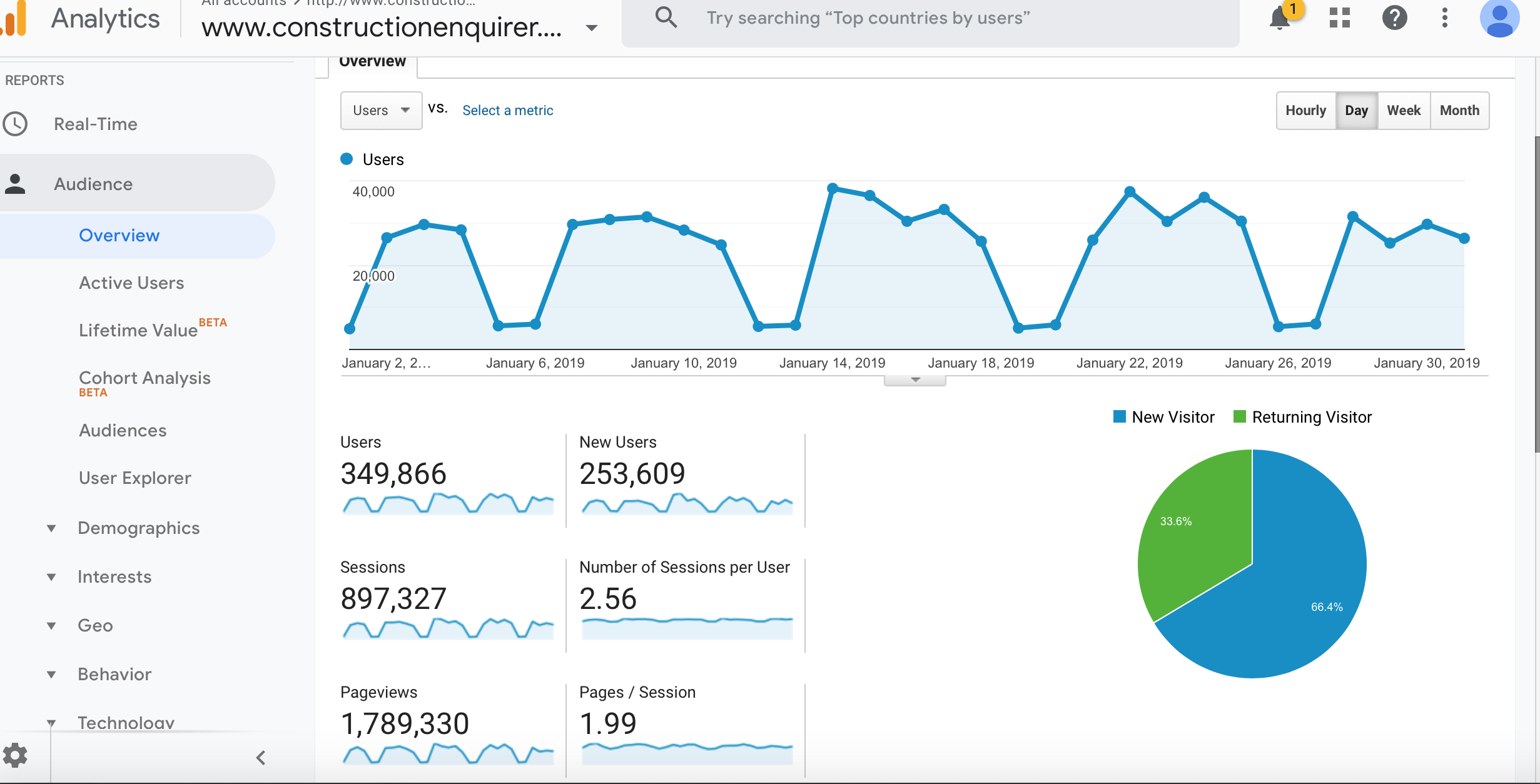Expand the Geo section
The width and height of the screenshot is (1540, 784).
[51, 626]
